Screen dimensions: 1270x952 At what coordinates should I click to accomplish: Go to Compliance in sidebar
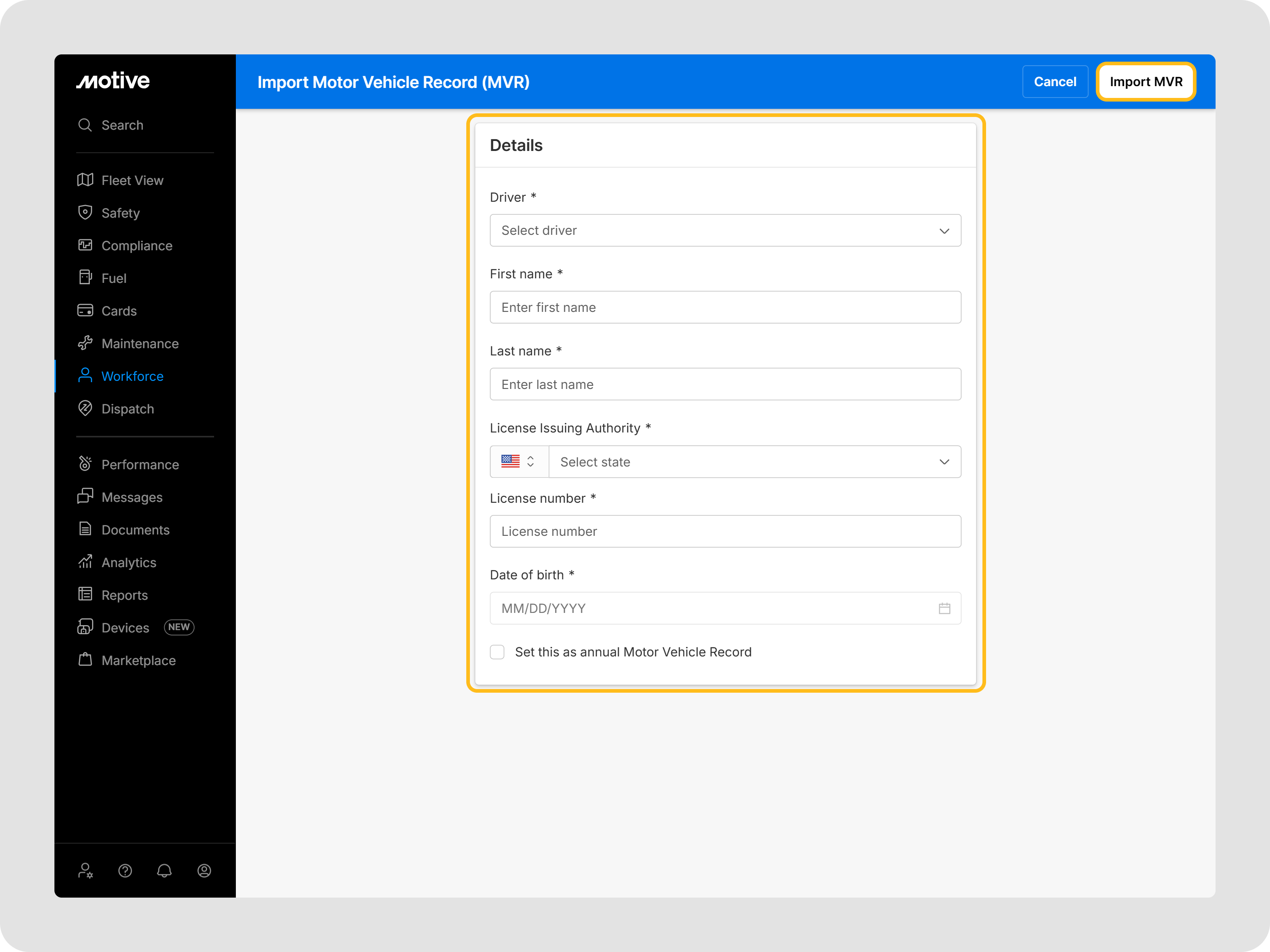[x=137, y=246]
